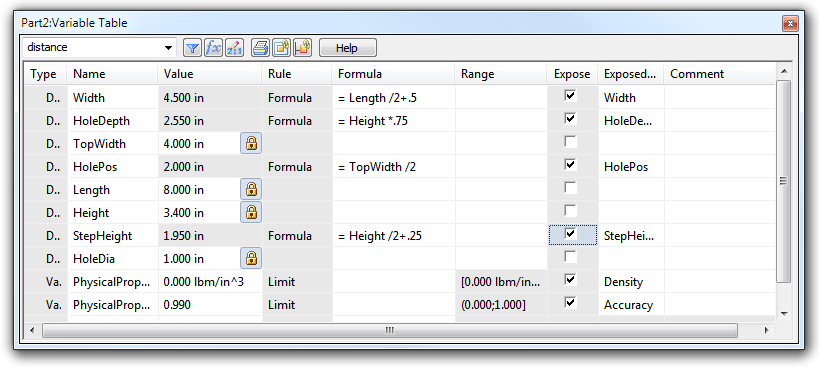Click the Width value '4.500 in'
819x368 pixels.
pos(183,98)
